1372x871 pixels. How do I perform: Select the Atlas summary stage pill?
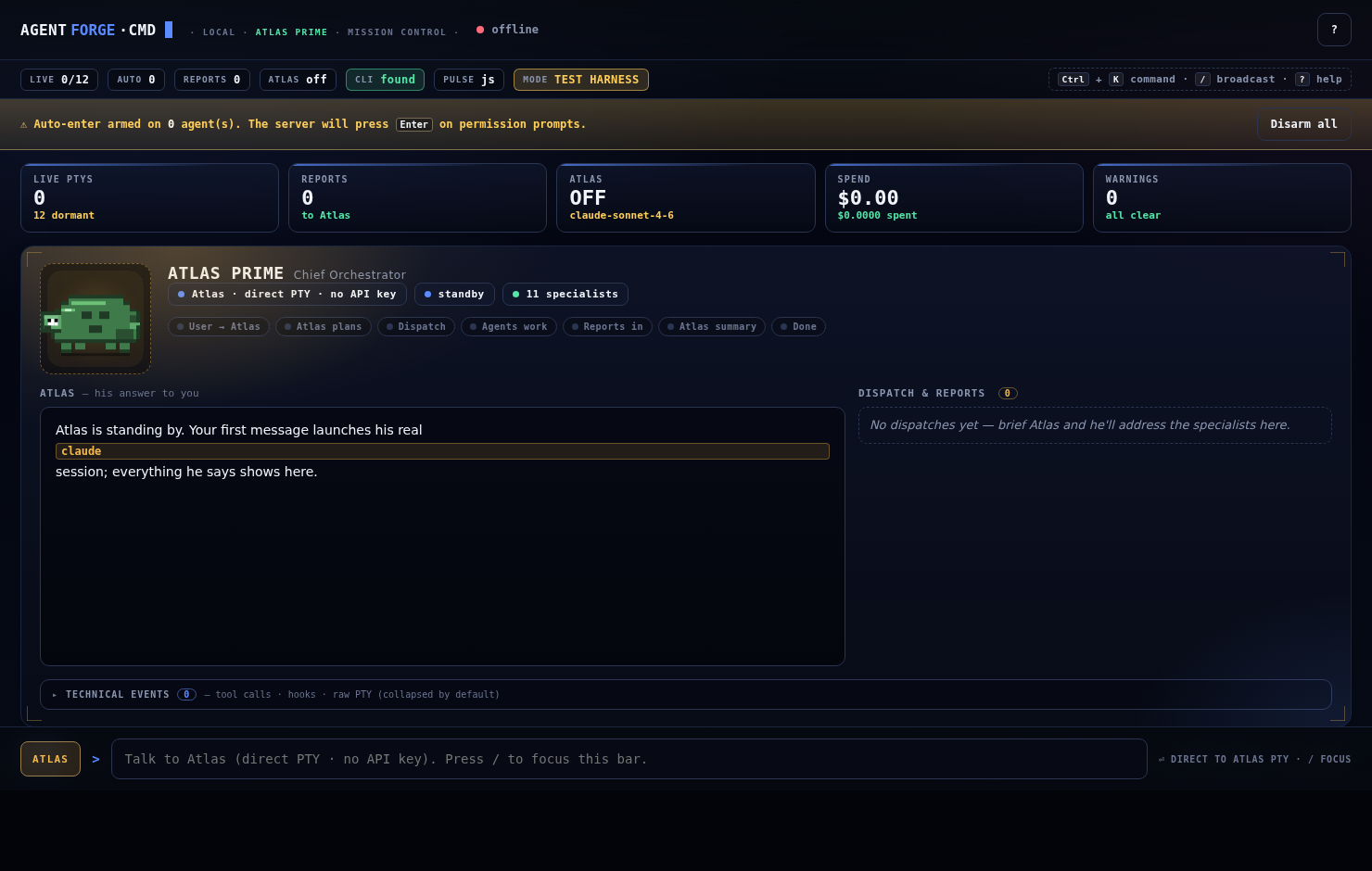(712, 326)
